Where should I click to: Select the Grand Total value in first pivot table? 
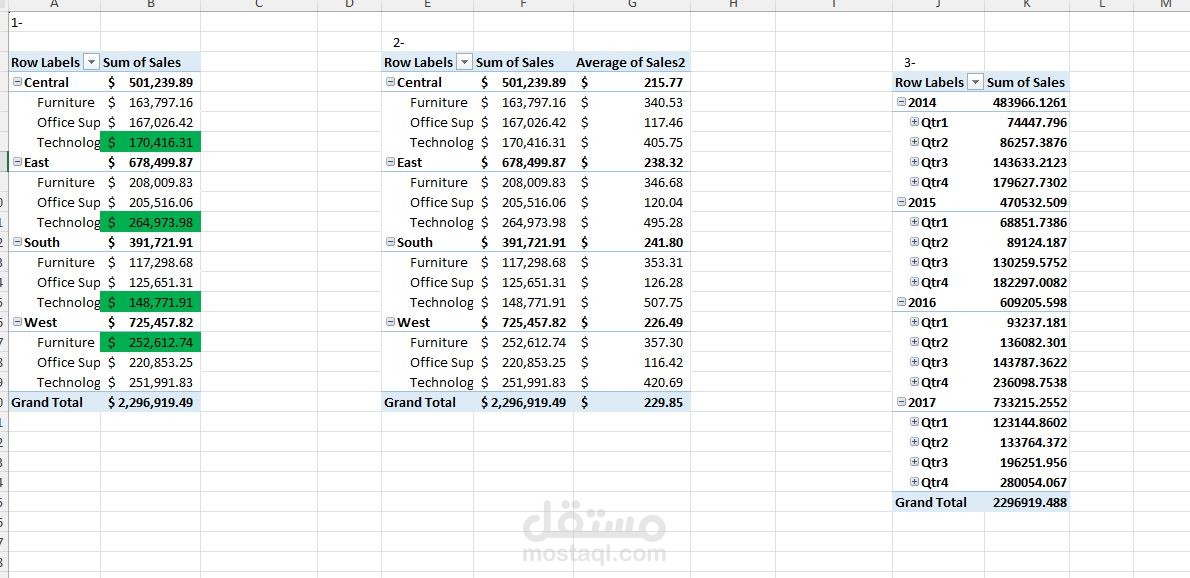coord(150,402)
